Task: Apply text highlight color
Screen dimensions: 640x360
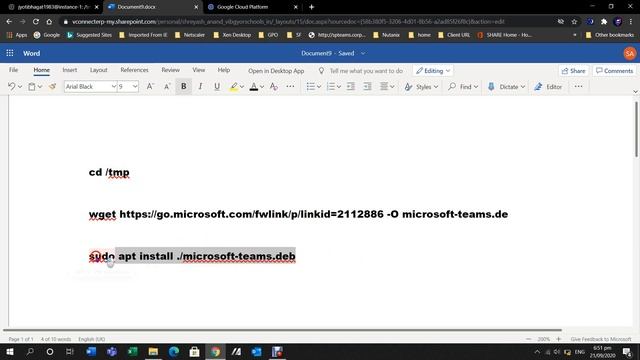Action: [x=233, y=87]
